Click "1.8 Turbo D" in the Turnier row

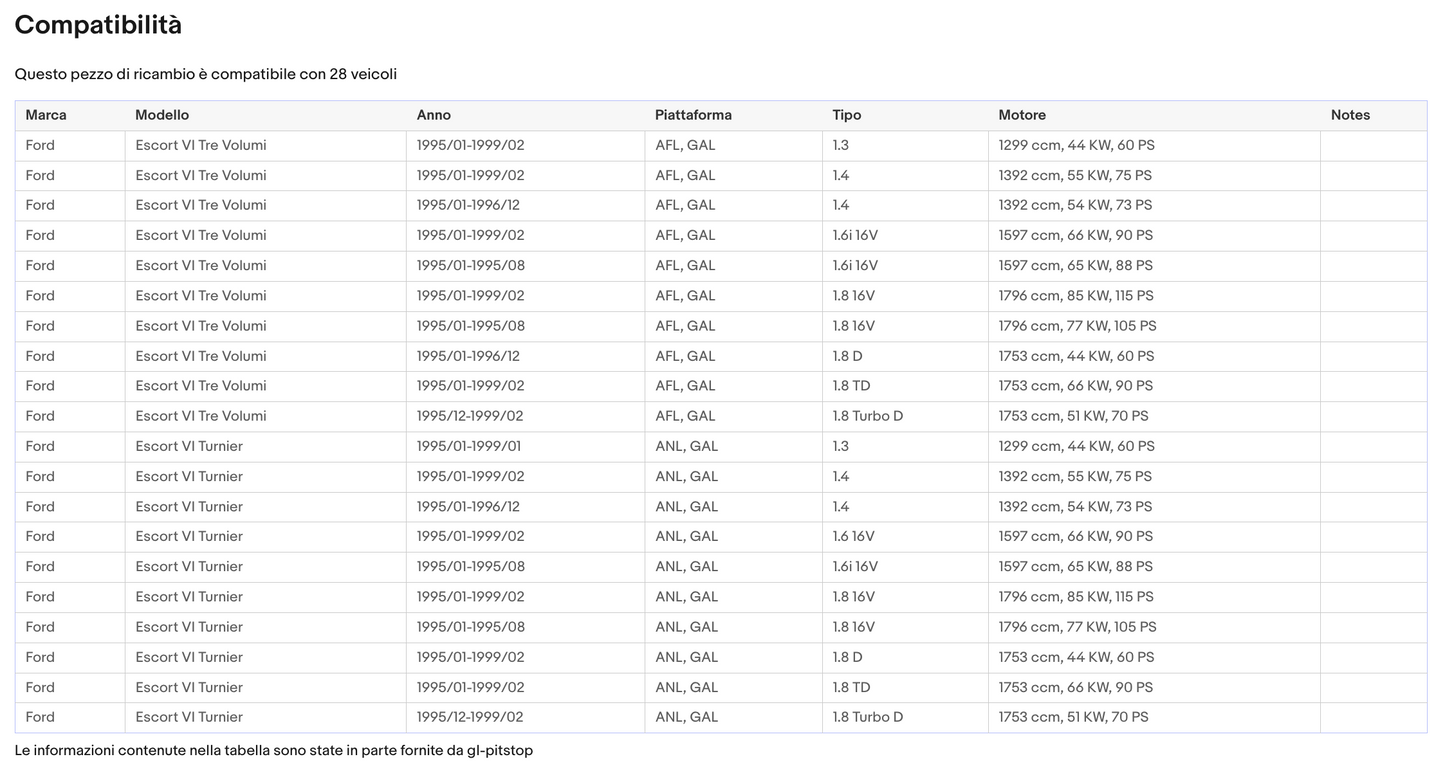(868, 717)
